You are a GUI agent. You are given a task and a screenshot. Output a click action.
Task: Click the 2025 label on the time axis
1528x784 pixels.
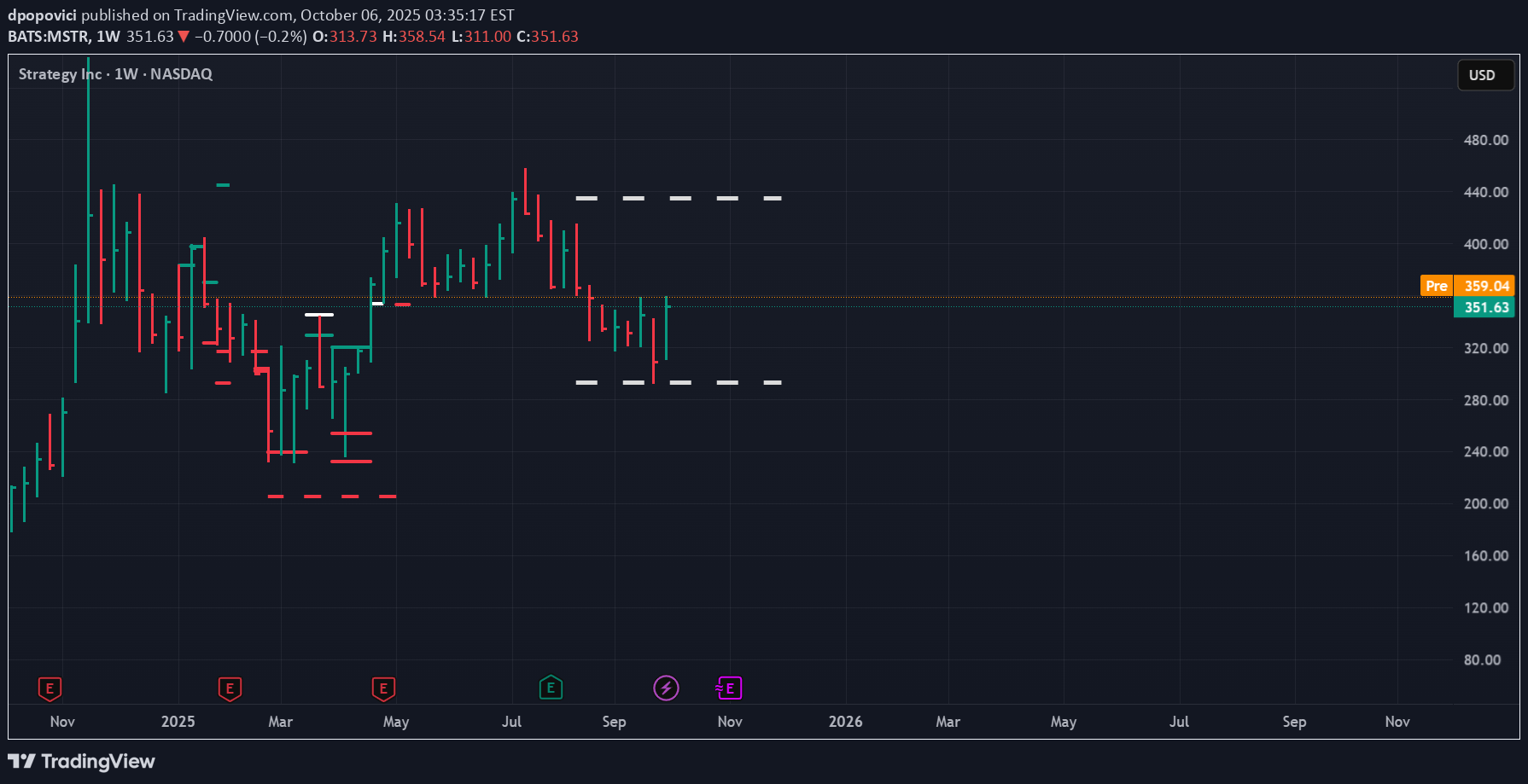(178, 722)
